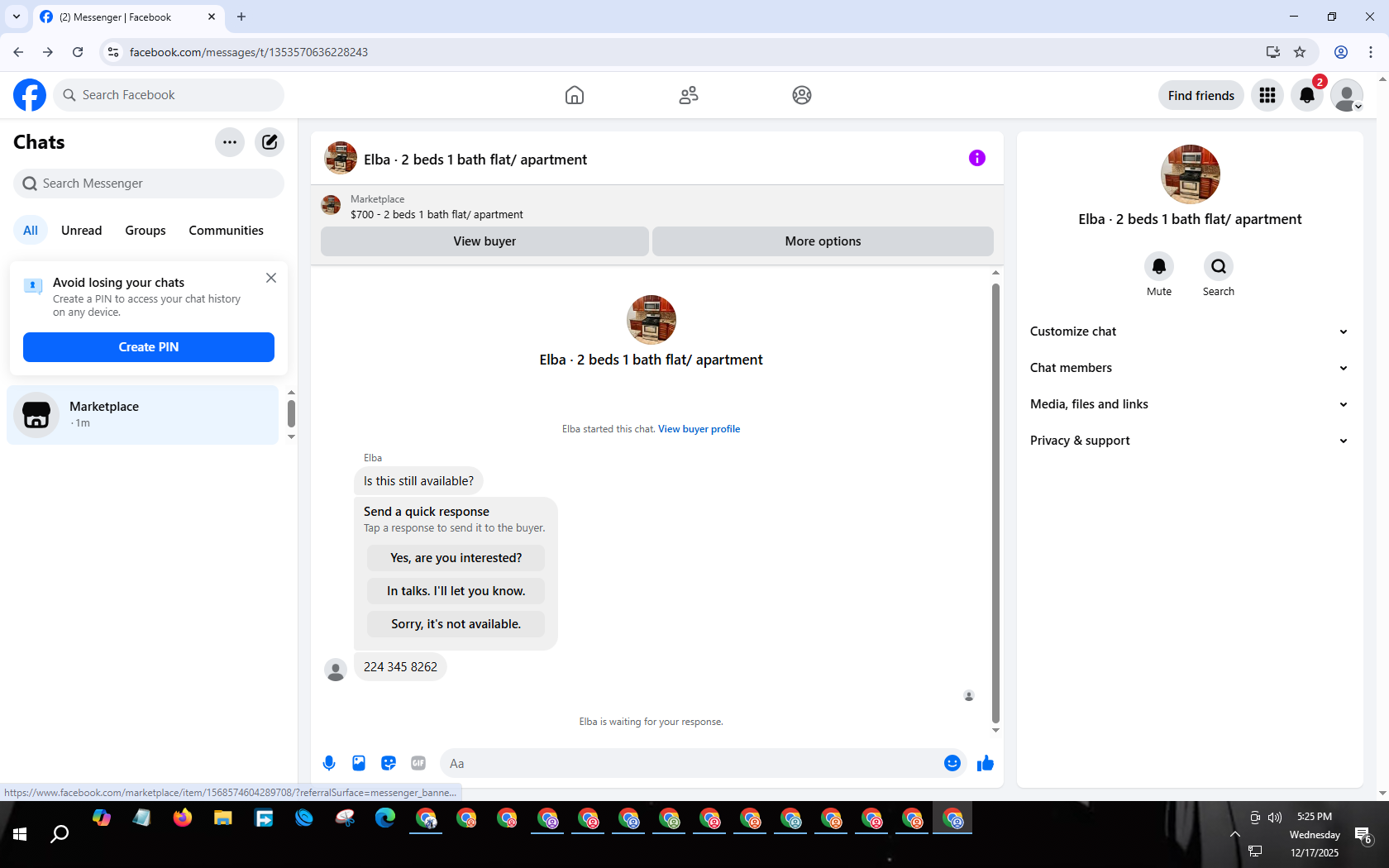Open the notifications bell with badge
The width and height of the screenshot is (1389, 868).
[1307, 95]
